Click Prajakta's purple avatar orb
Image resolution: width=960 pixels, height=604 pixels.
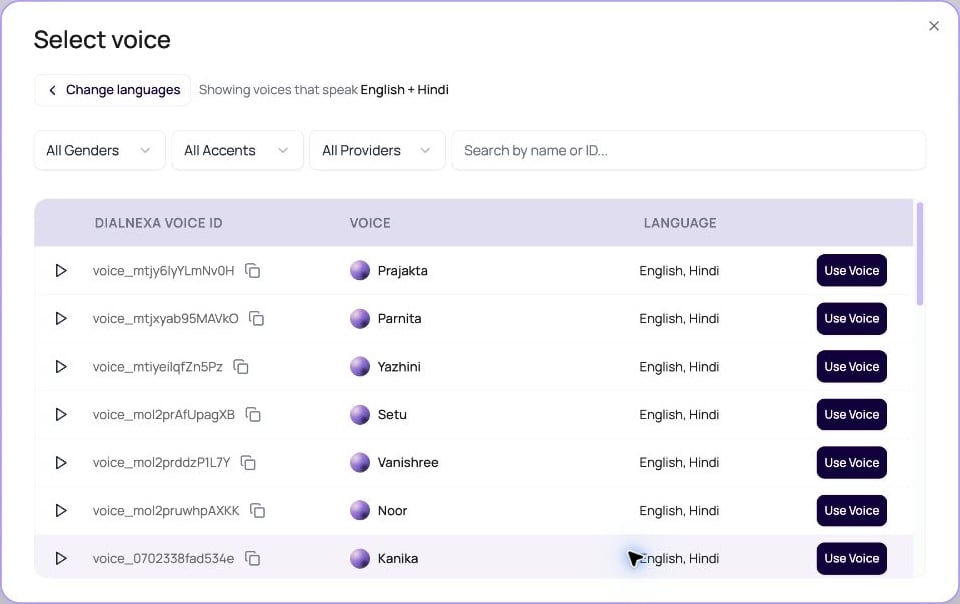coord(360,270)
